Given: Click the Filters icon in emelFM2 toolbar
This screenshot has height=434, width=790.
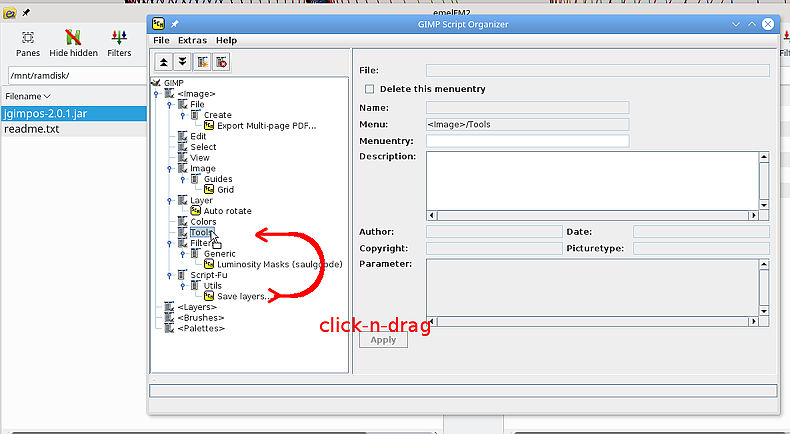Looking at the screenshot, I should tap(119, 37).
